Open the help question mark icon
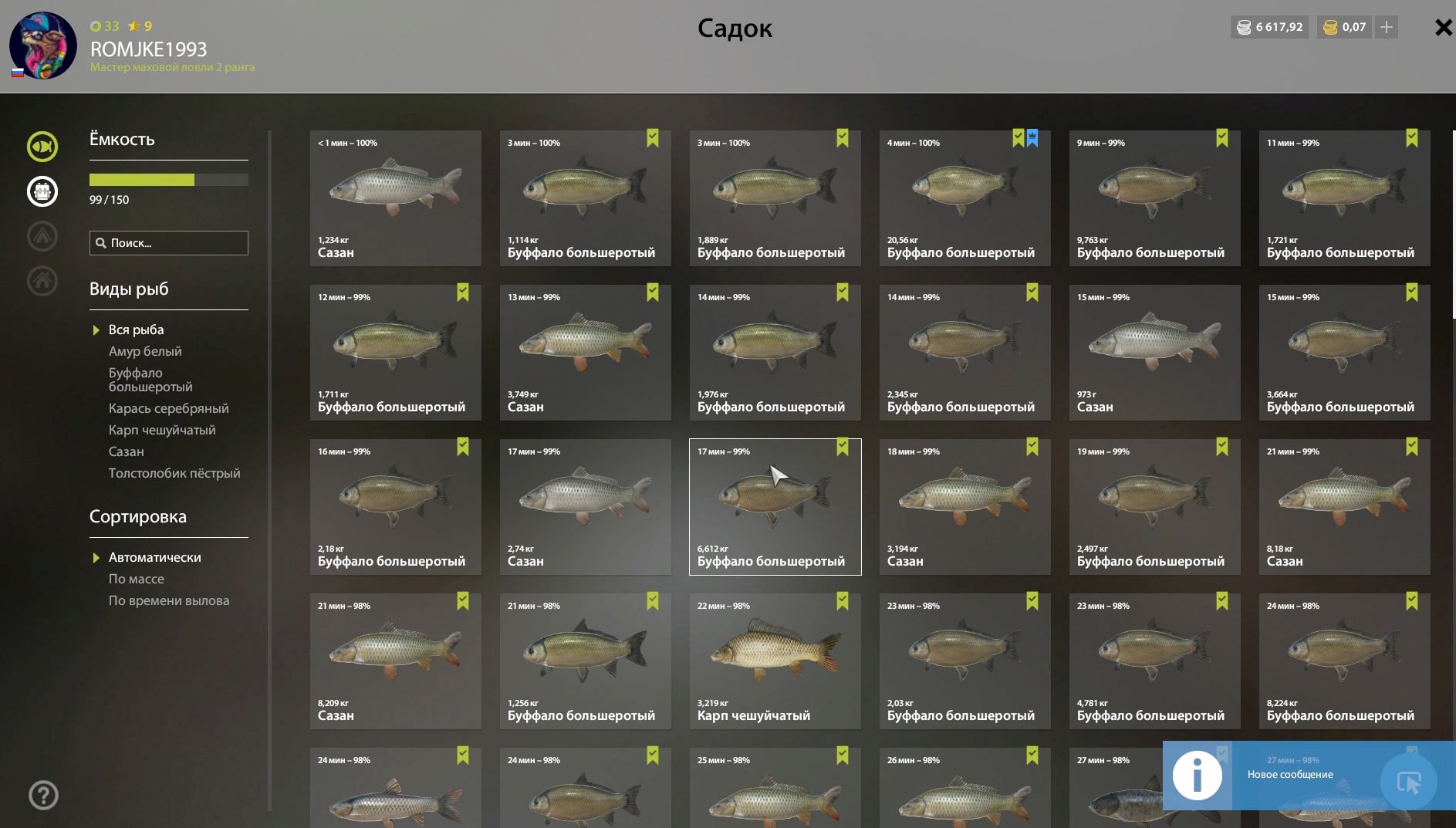 click(43, 795)
